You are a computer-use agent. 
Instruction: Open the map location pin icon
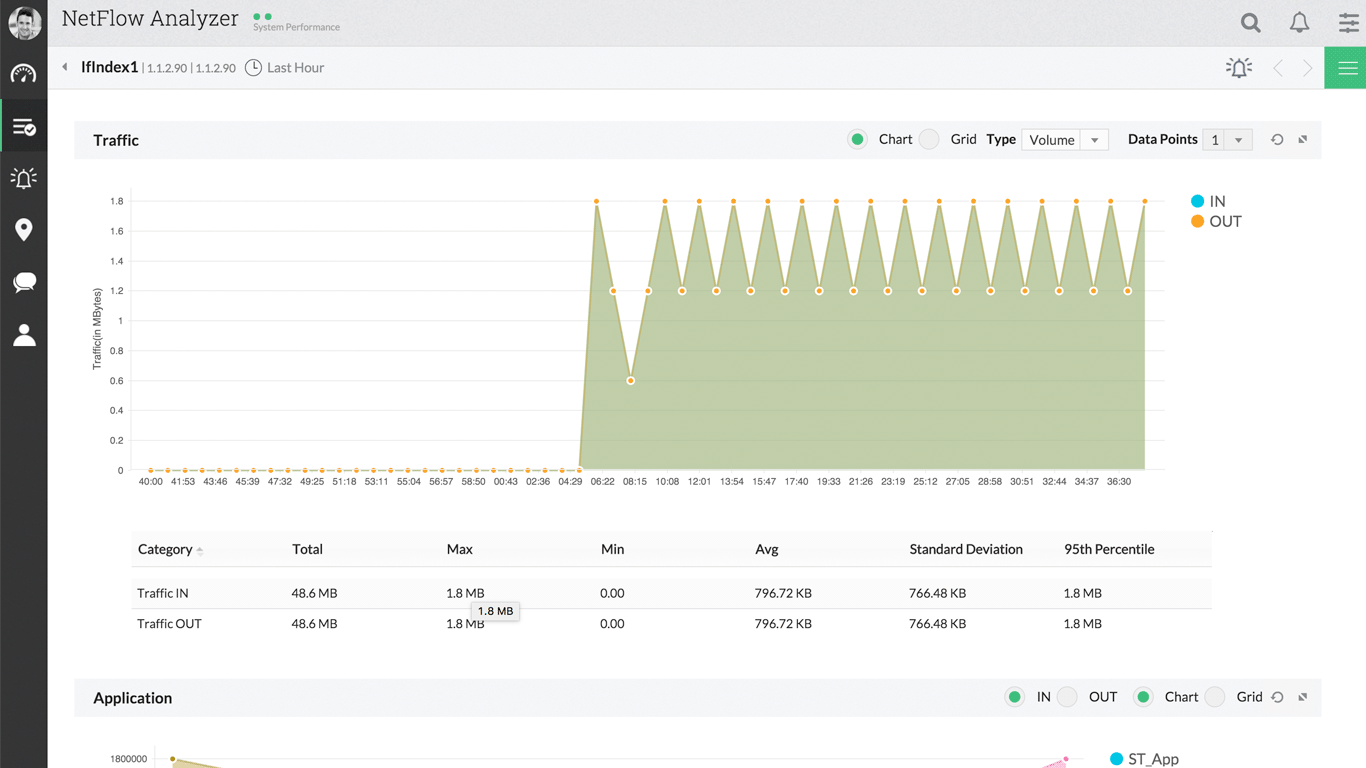point(24,230)
